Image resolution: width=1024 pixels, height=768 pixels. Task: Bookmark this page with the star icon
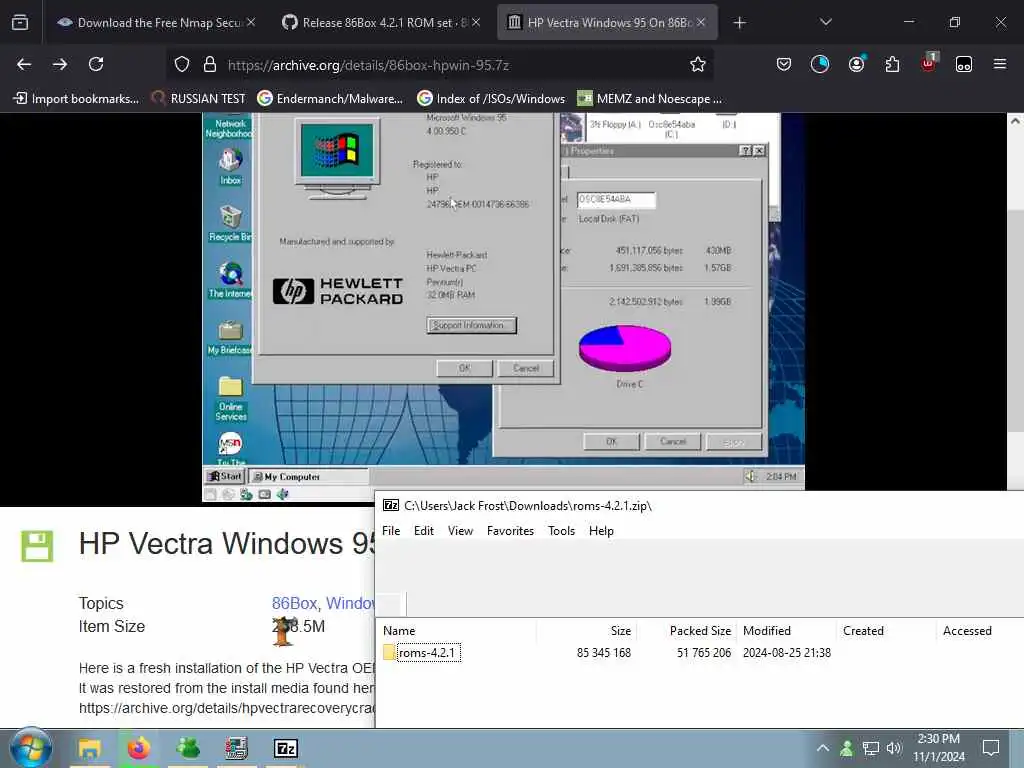coord(697,64)
